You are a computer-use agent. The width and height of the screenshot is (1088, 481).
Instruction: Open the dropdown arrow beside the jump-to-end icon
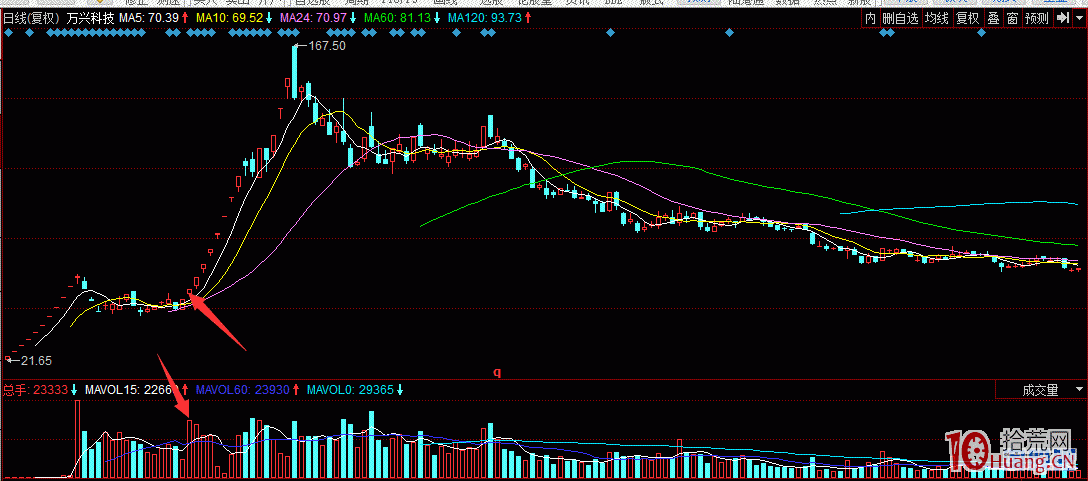(1079, 19)
